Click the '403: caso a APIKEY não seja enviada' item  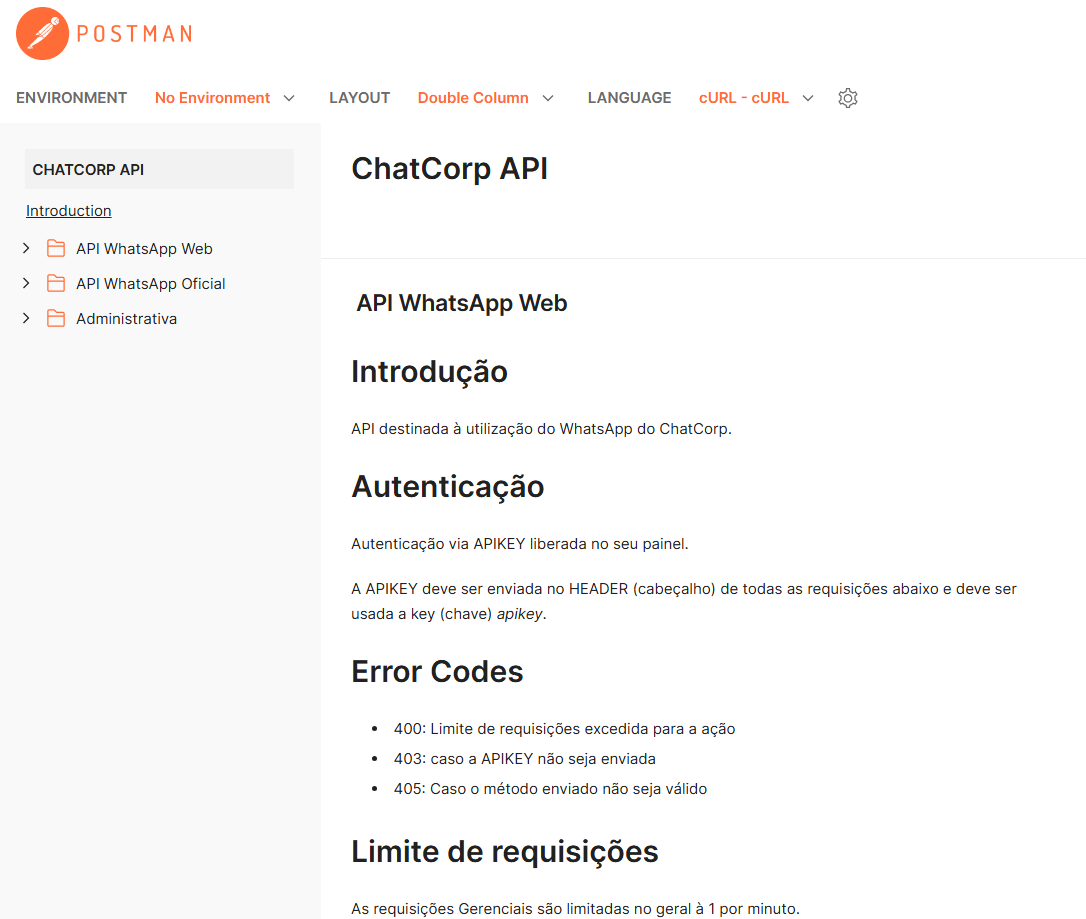(524, 758)
